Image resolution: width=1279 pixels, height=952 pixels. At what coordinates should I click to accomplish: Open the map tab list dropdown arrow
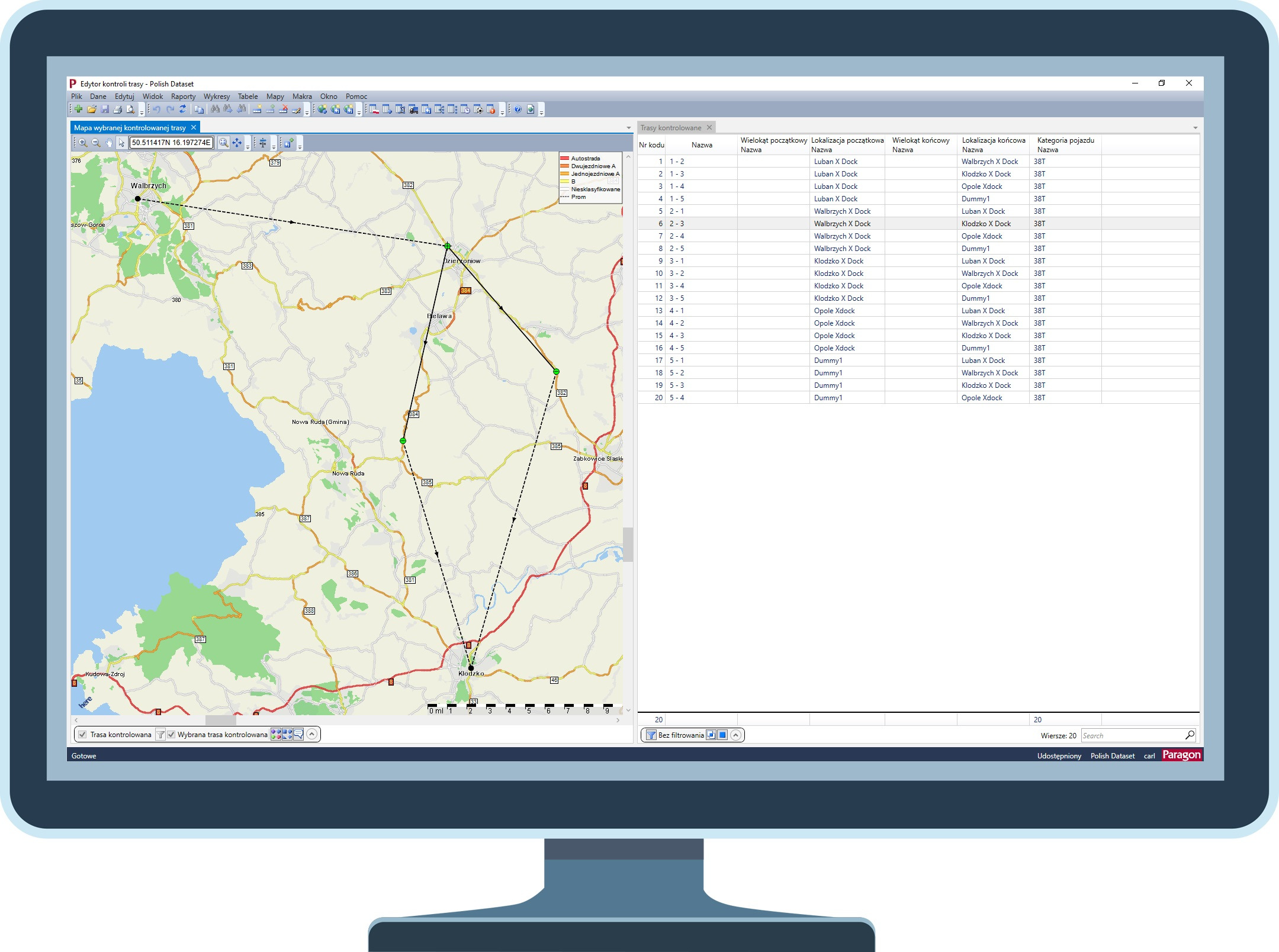coord(629,128)
